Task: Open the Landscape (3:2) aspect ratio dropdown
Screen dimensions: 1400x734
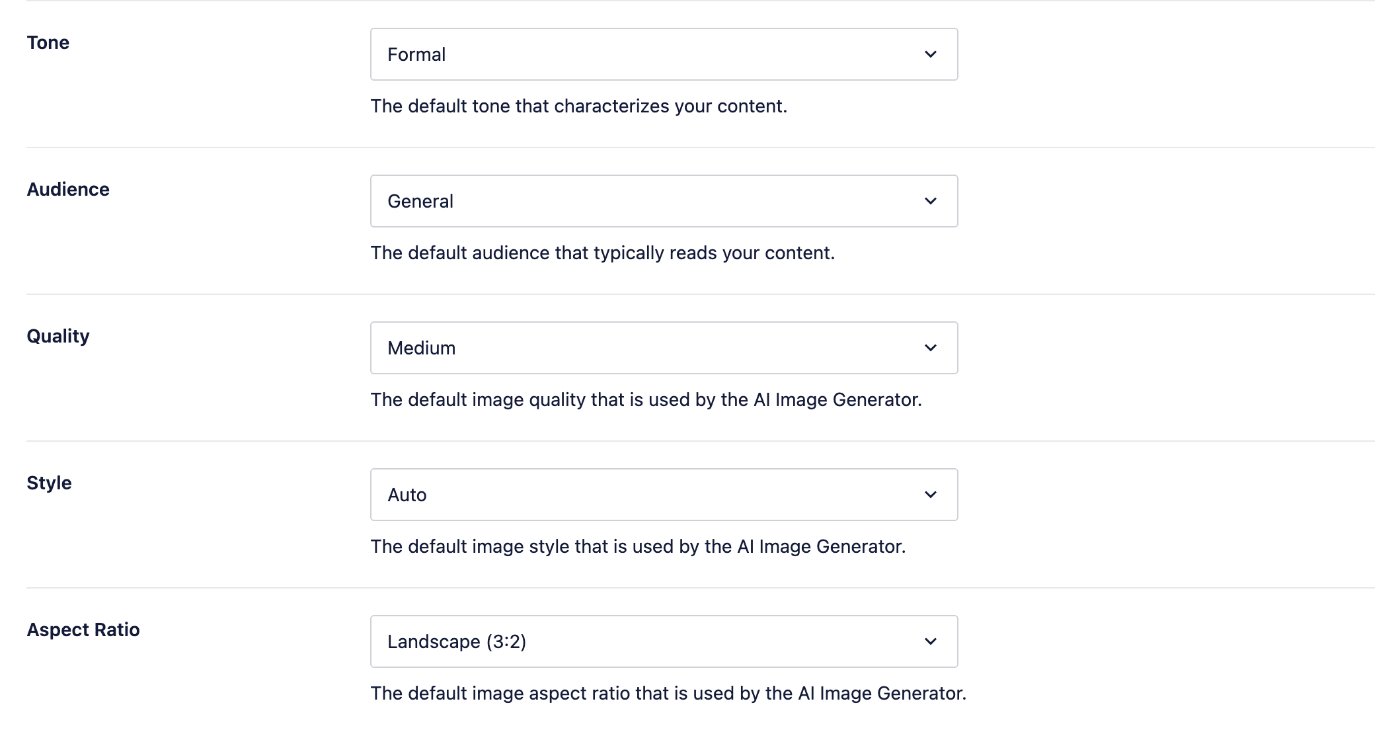Action: (663, 641)
